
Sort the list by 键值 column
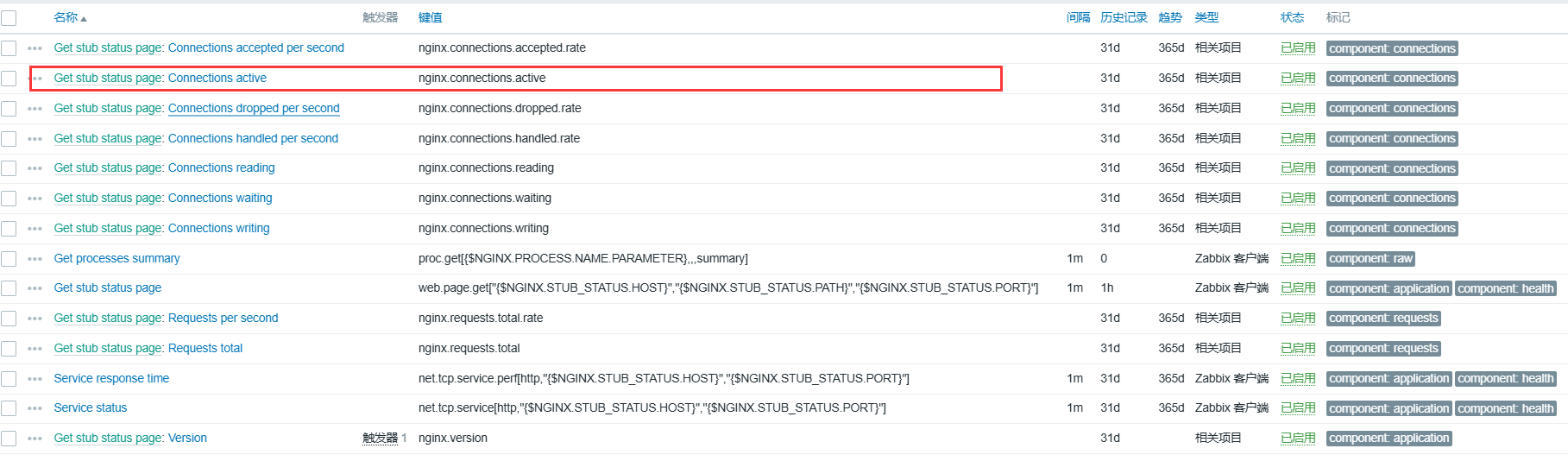click(430, 17)
